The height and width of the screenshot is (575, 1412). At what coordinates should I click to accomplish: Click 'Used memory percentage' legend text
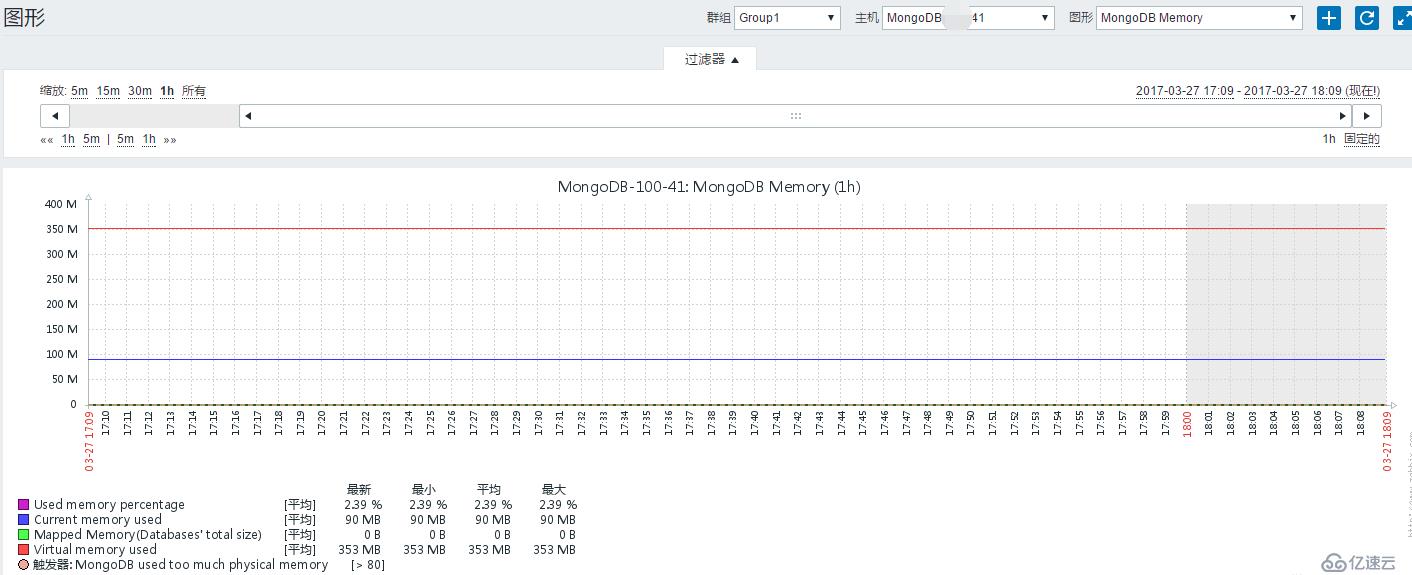coord(109,505)
